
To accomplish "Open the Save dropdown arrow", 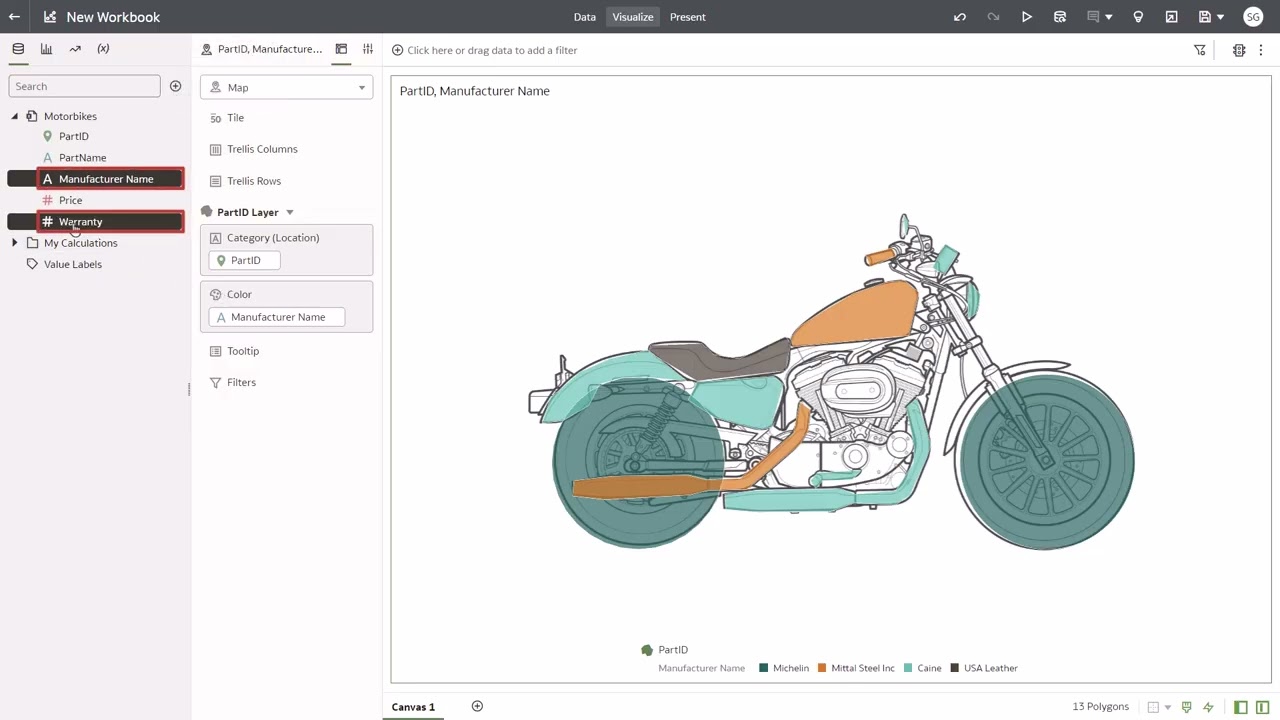I will 1221,17.
